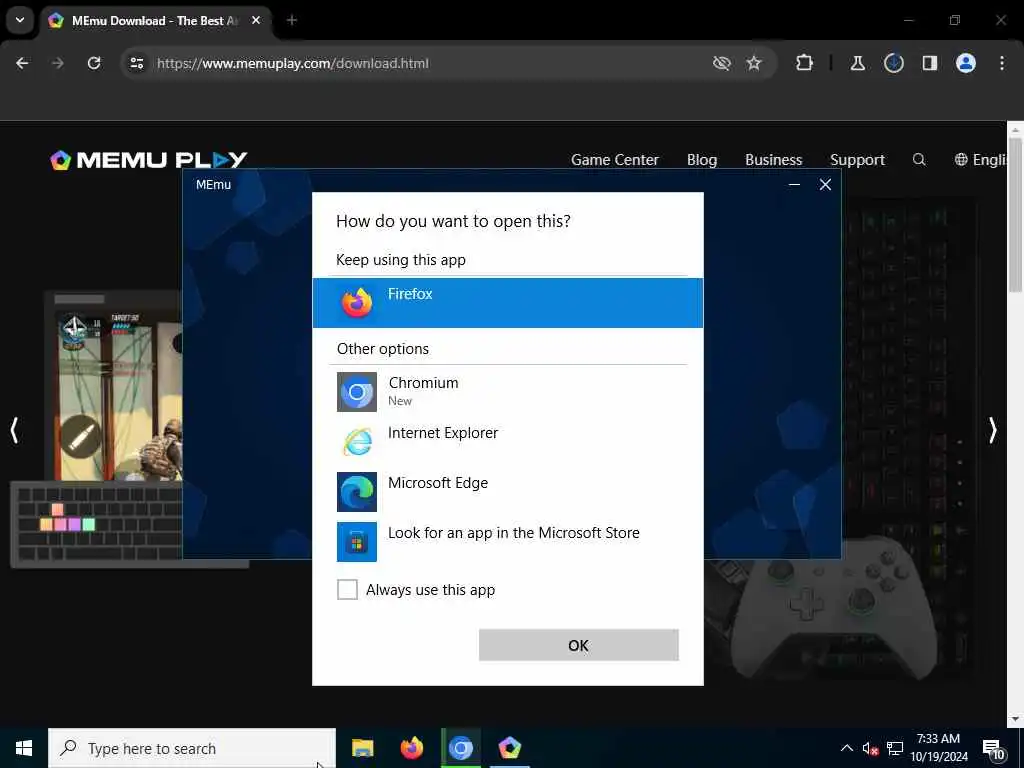Viewport: 1024px width, 768px height.
Task: Open the taskbar clock and date
Action: [938, 748]
